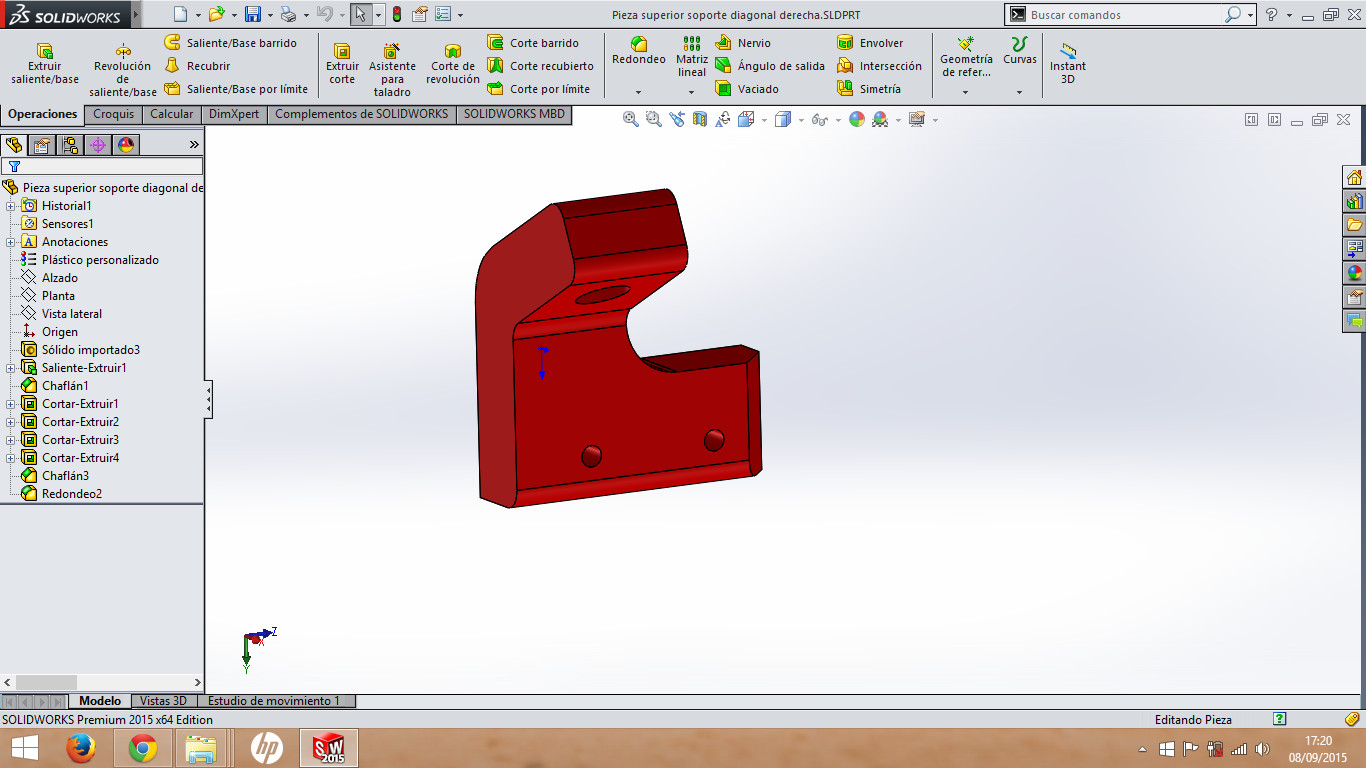Viewport: 1366px width, 768px height.
Task: Expand the Historial1 tree node
Action: 11,206
